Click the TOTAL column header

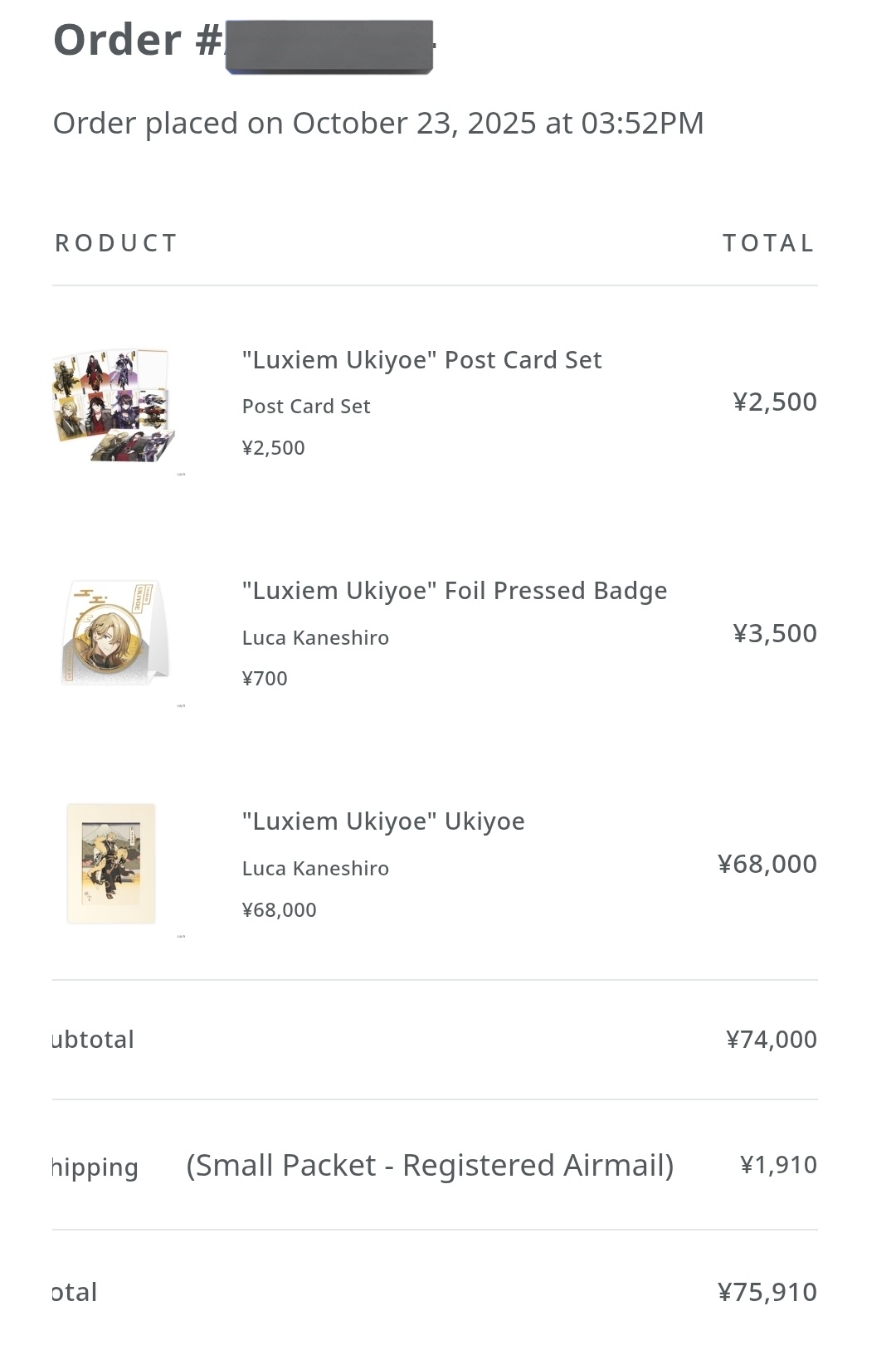point(767,243)
